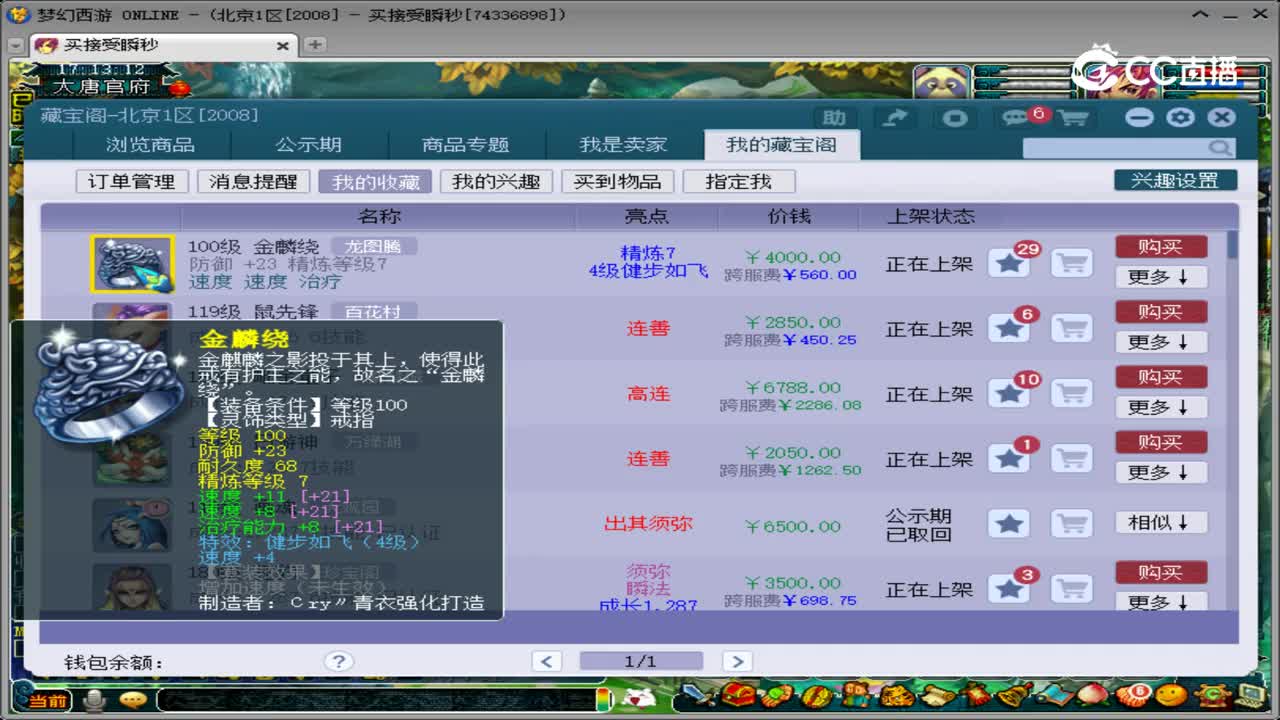Screen dimensions: 1280x720
Task: Click the 价钱 column header
Action: 789,216
